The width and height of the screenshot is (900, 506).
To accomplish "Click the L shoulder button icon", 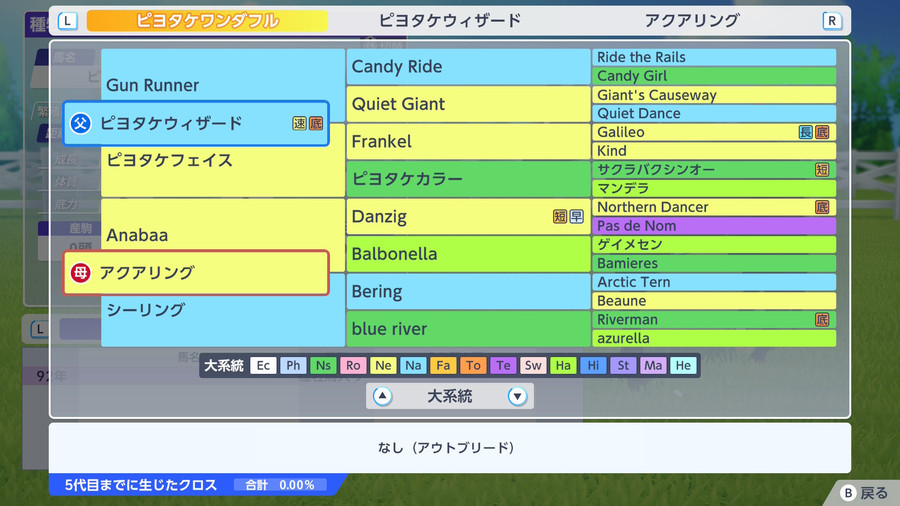I will (x=68, y=21).
